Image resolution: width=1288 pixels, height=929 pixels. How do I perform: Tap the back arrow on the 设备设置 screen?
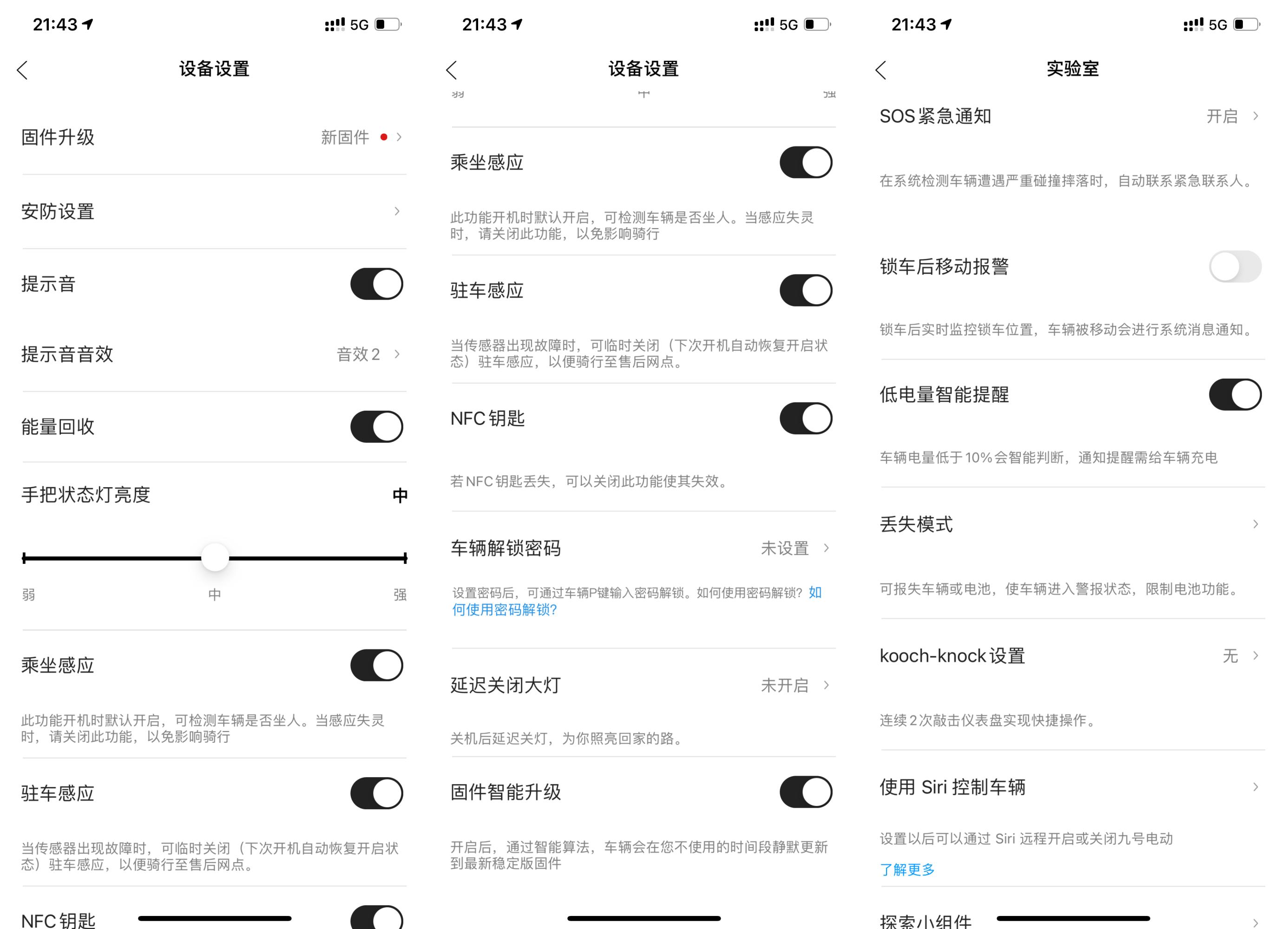pyautogui.click(x=23, y=69)
